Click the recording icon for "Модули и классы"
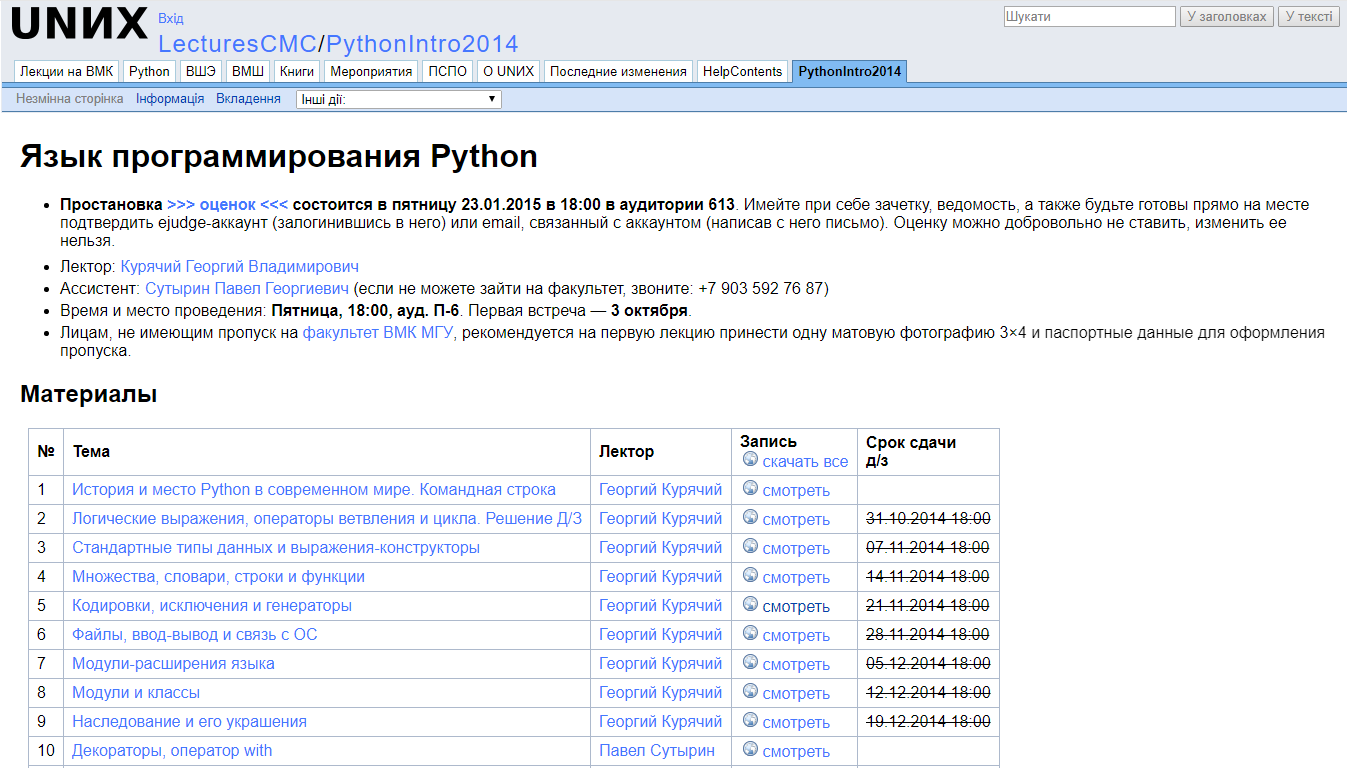Screen dimensions: 1347x768 click(x=749, y=692)
